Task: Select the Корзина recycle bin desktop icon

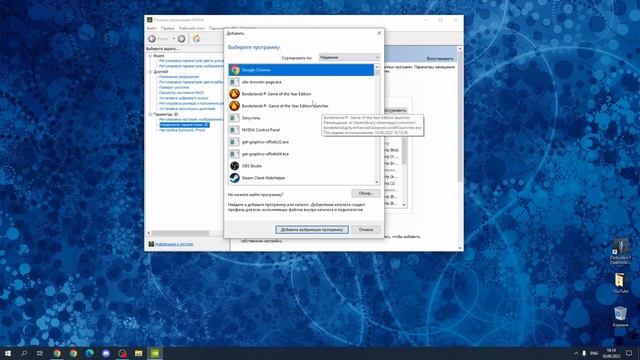Action: click(620, 317)
